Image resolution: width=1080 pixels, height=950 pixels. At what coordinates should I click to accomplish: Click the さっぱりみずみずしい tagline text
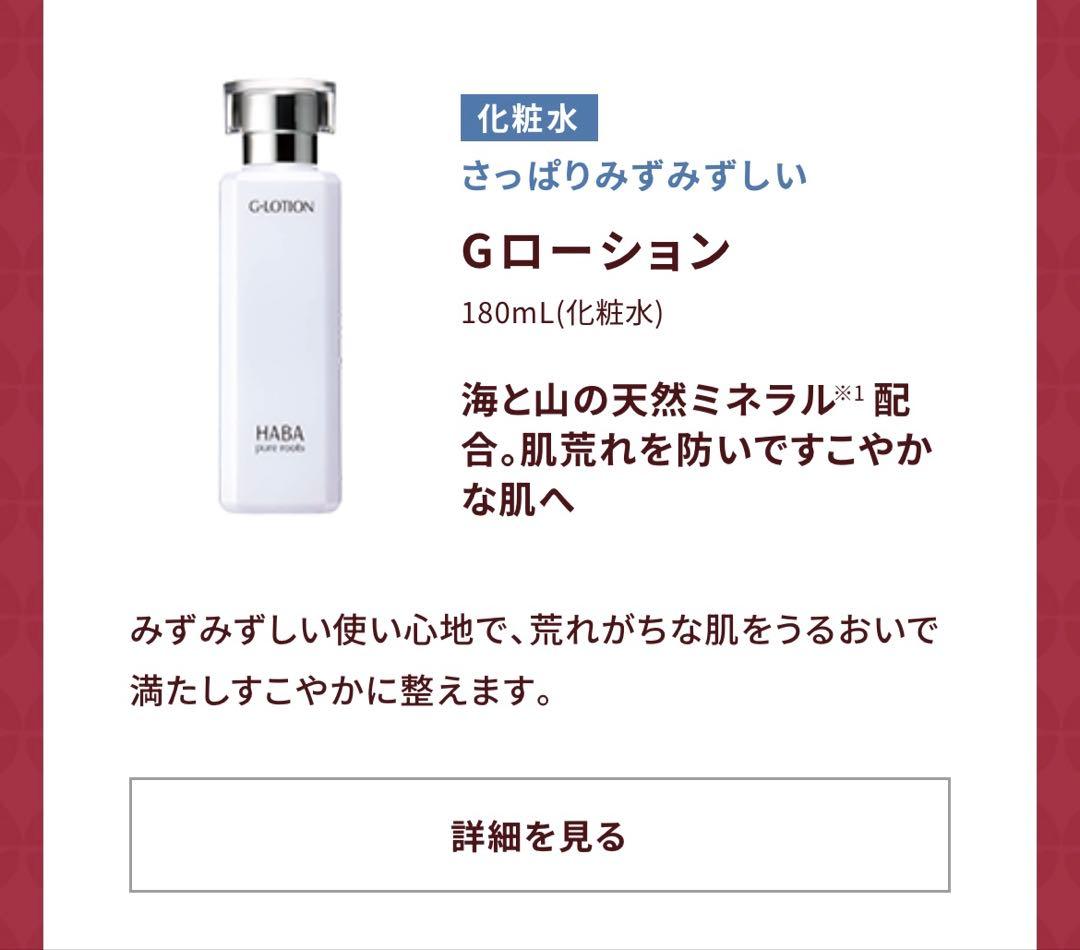click(634, 175)
